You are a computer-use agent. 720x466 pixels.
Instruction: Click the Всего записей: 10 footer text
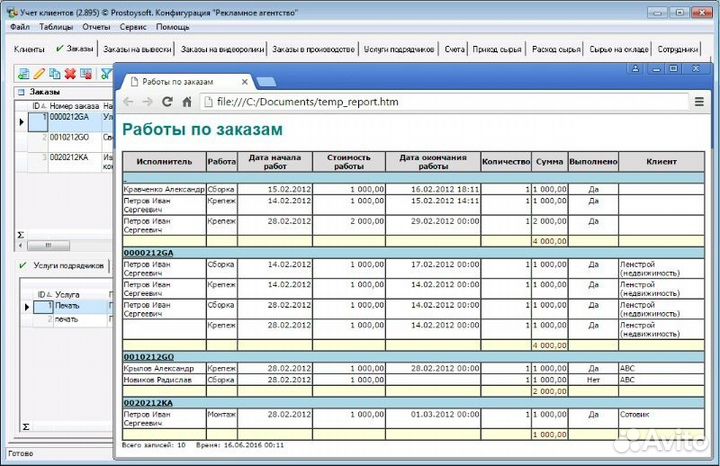click(x=153, y=445)
